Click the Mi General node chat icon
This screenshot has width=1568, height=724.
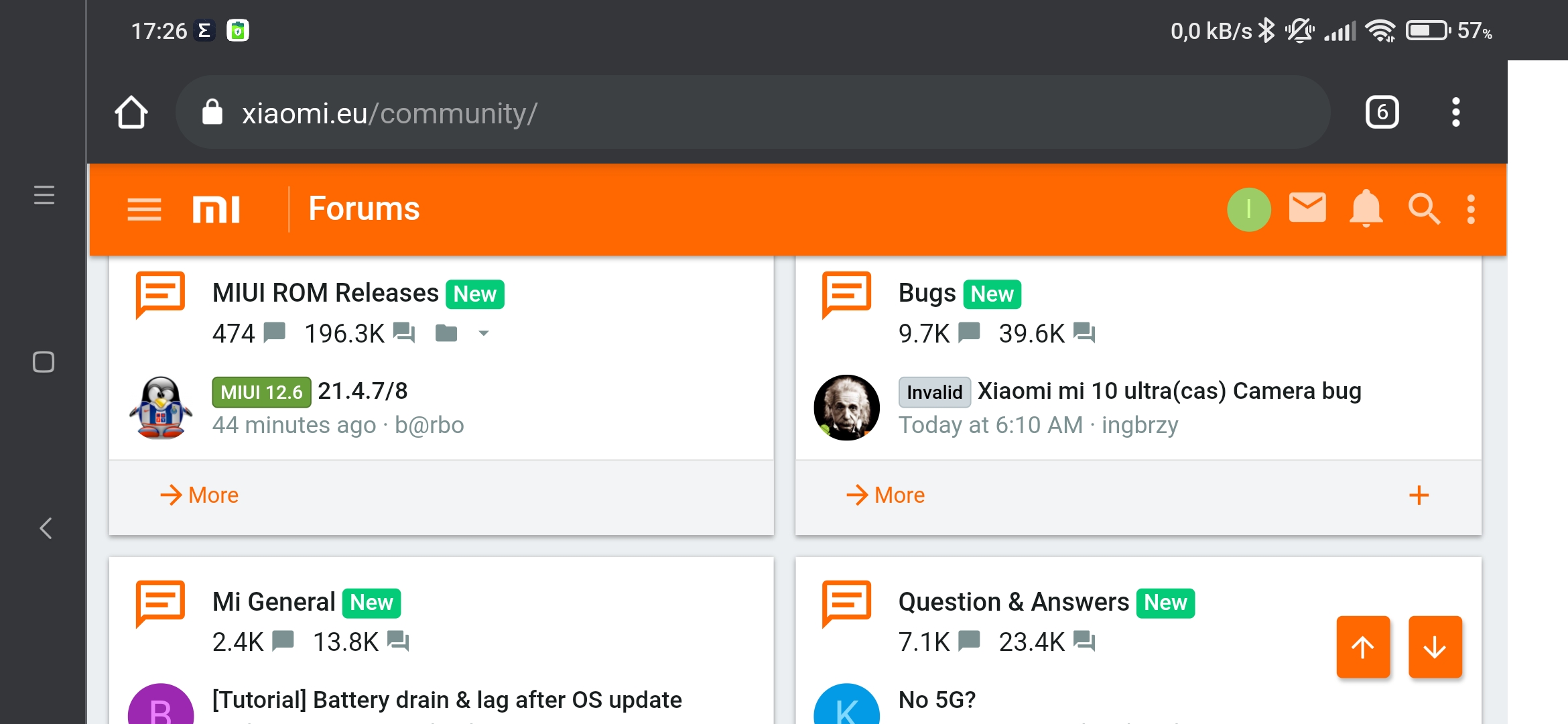160,603
